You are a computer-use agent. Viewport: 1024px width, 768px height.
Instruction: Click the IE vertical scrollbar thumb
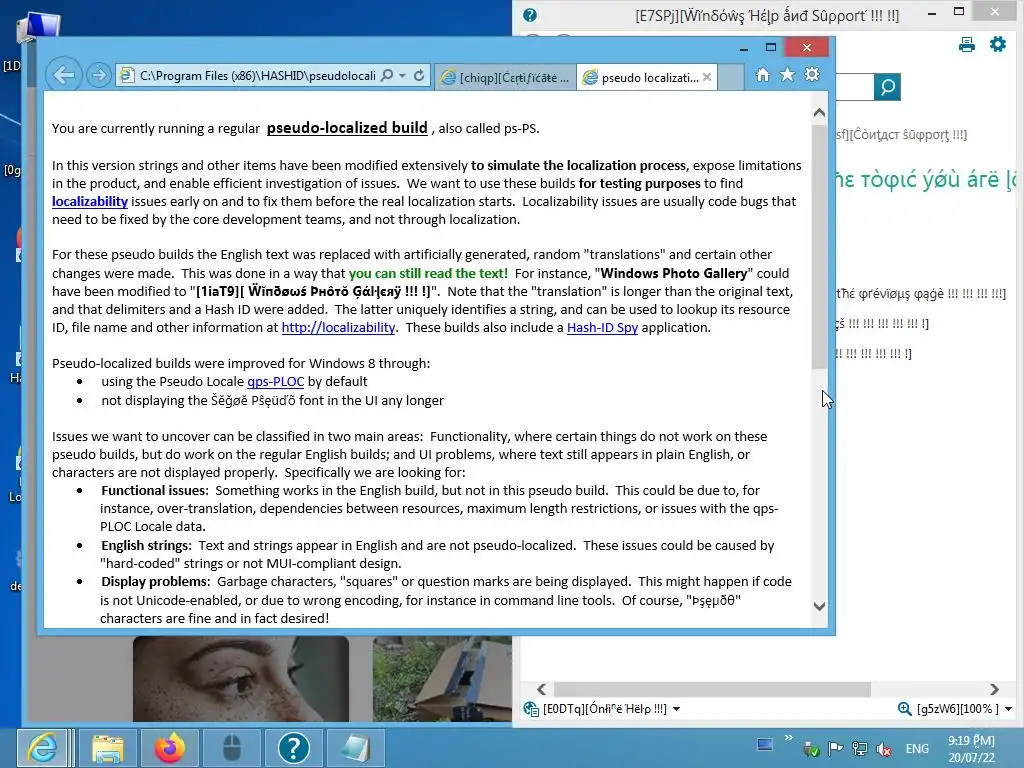pos(819,246)
